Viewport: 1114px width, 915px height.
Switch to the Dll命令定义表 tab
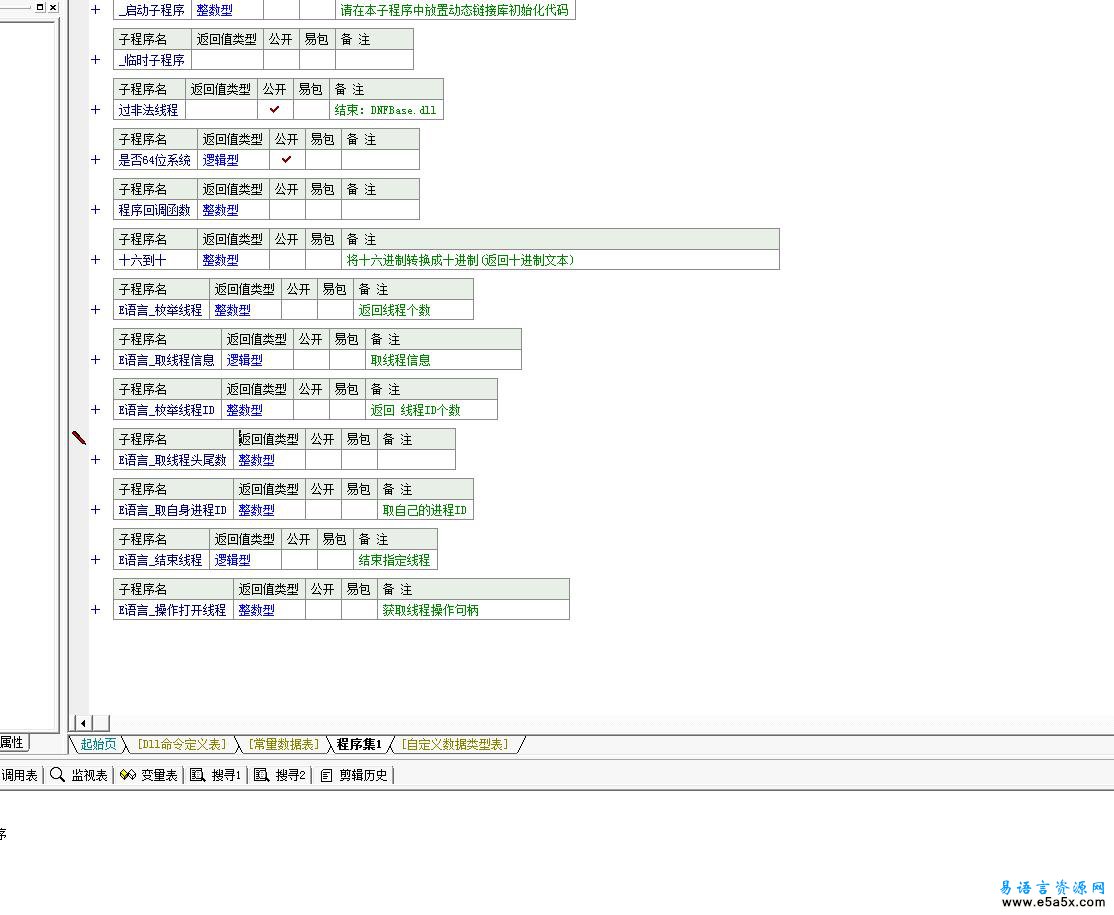(x=182, y=744)
